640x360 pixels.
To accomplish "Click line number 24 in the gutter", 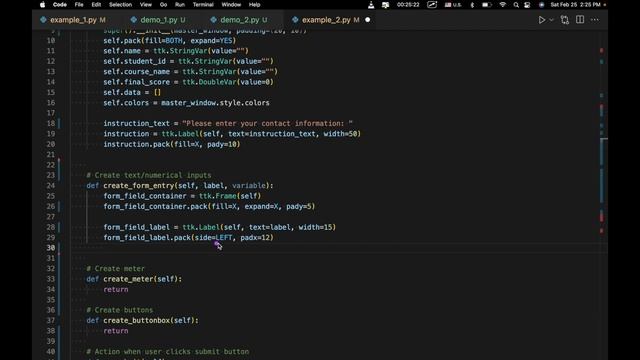I will coord(51,186).
